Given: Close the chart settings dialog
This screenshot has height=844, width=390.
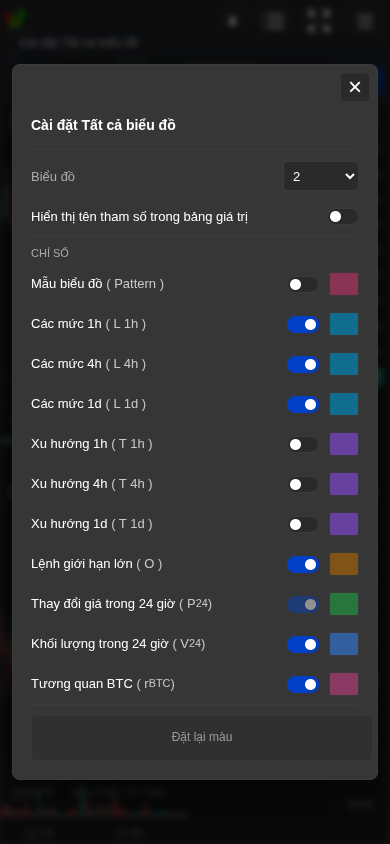Looking at the screenshot, I should coord(354,87).
